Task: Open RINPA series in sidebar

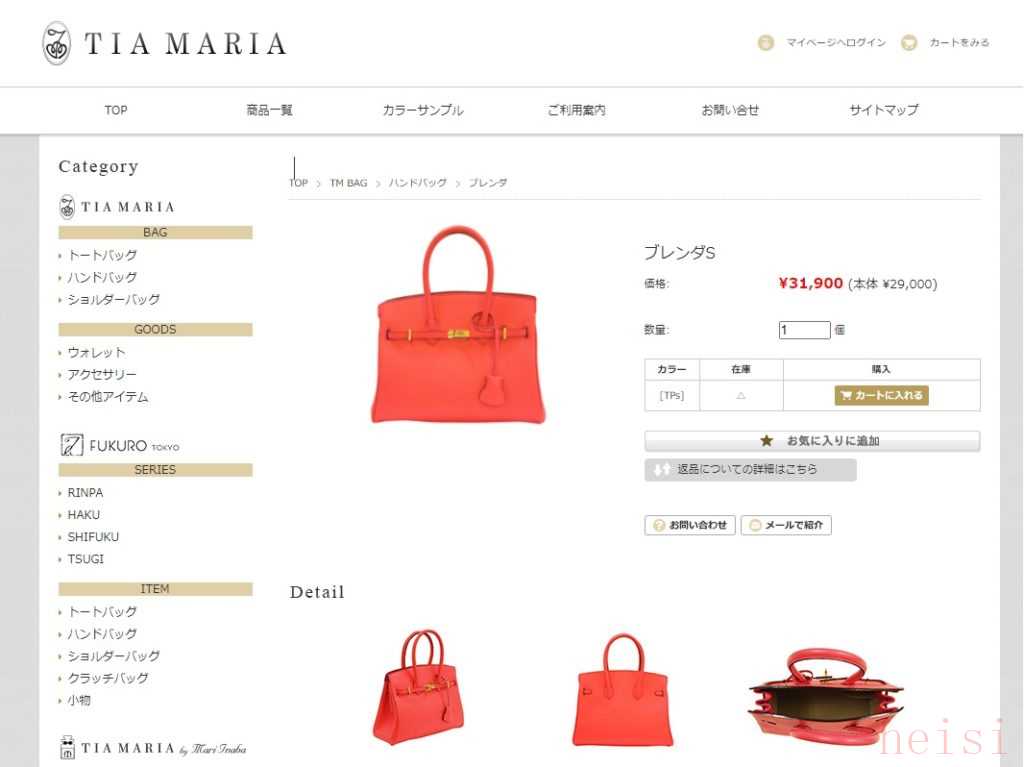Action: coord(85,493)
